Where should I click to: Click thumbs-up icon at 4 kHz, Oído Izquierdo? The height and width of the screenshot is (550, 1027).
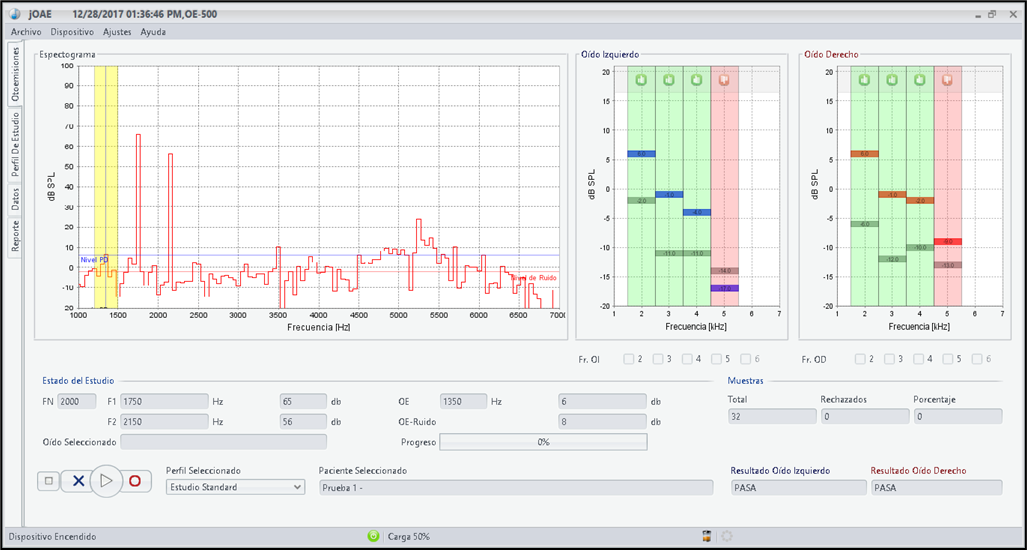click(696, 80)
